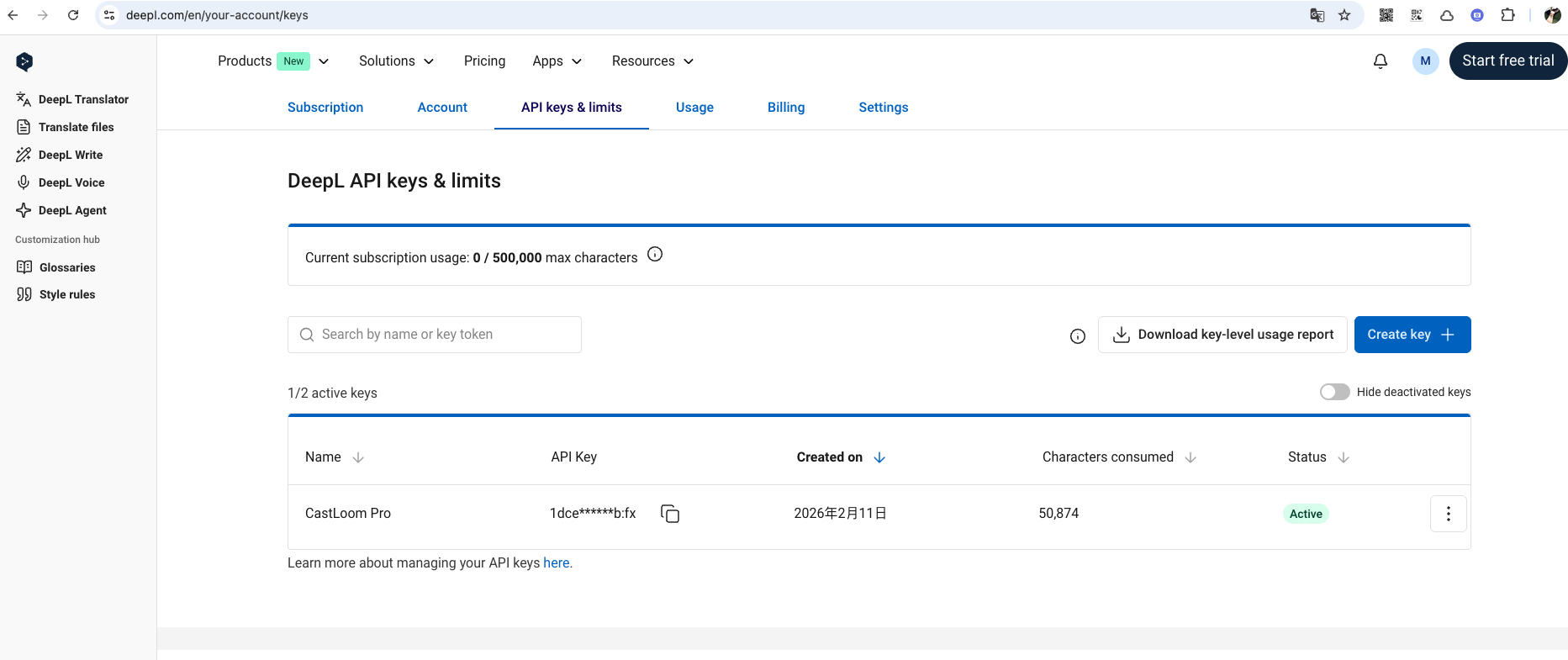The image size is (1568, 660).
Task: Switch to the Billing tab
Action: point(786,108)
